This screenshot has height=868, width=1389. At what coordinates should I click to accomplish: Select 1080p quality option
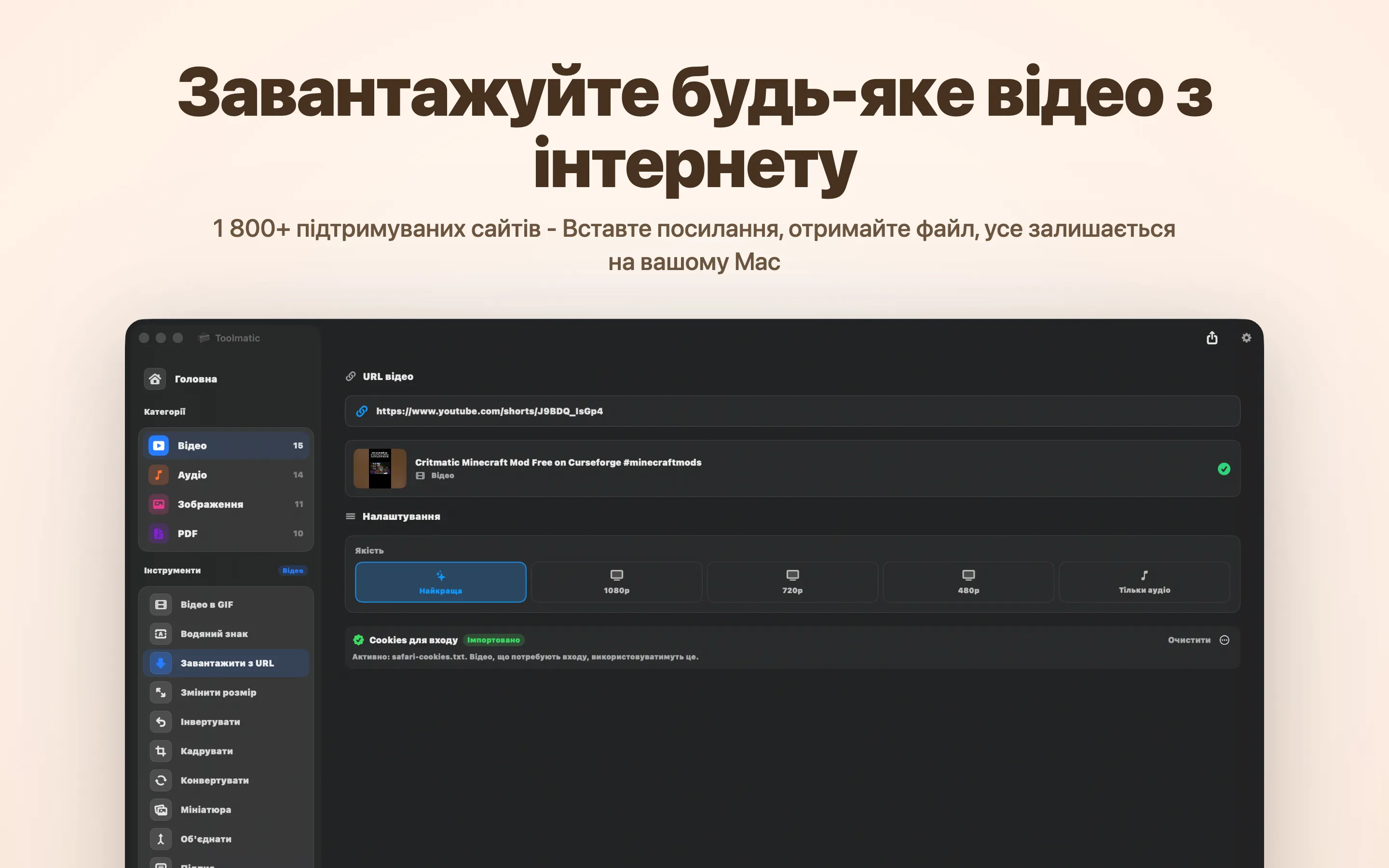[616, 582]
